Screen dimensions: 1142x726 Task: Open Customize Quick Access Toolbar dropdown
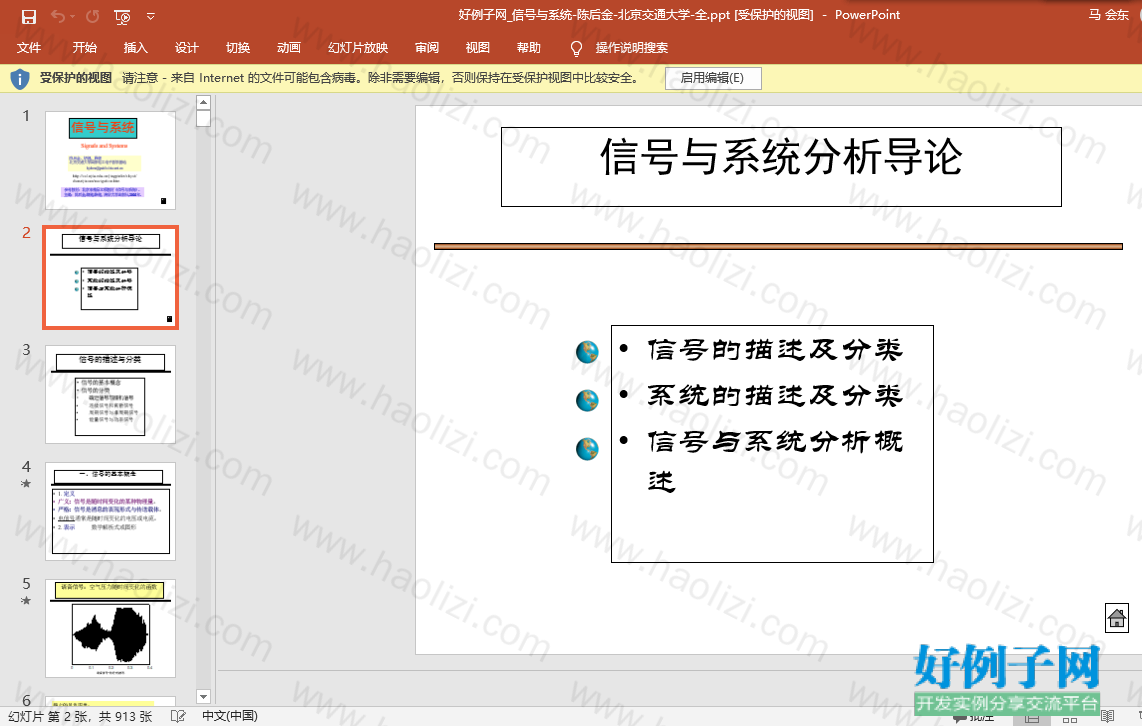tap(151, 16)
